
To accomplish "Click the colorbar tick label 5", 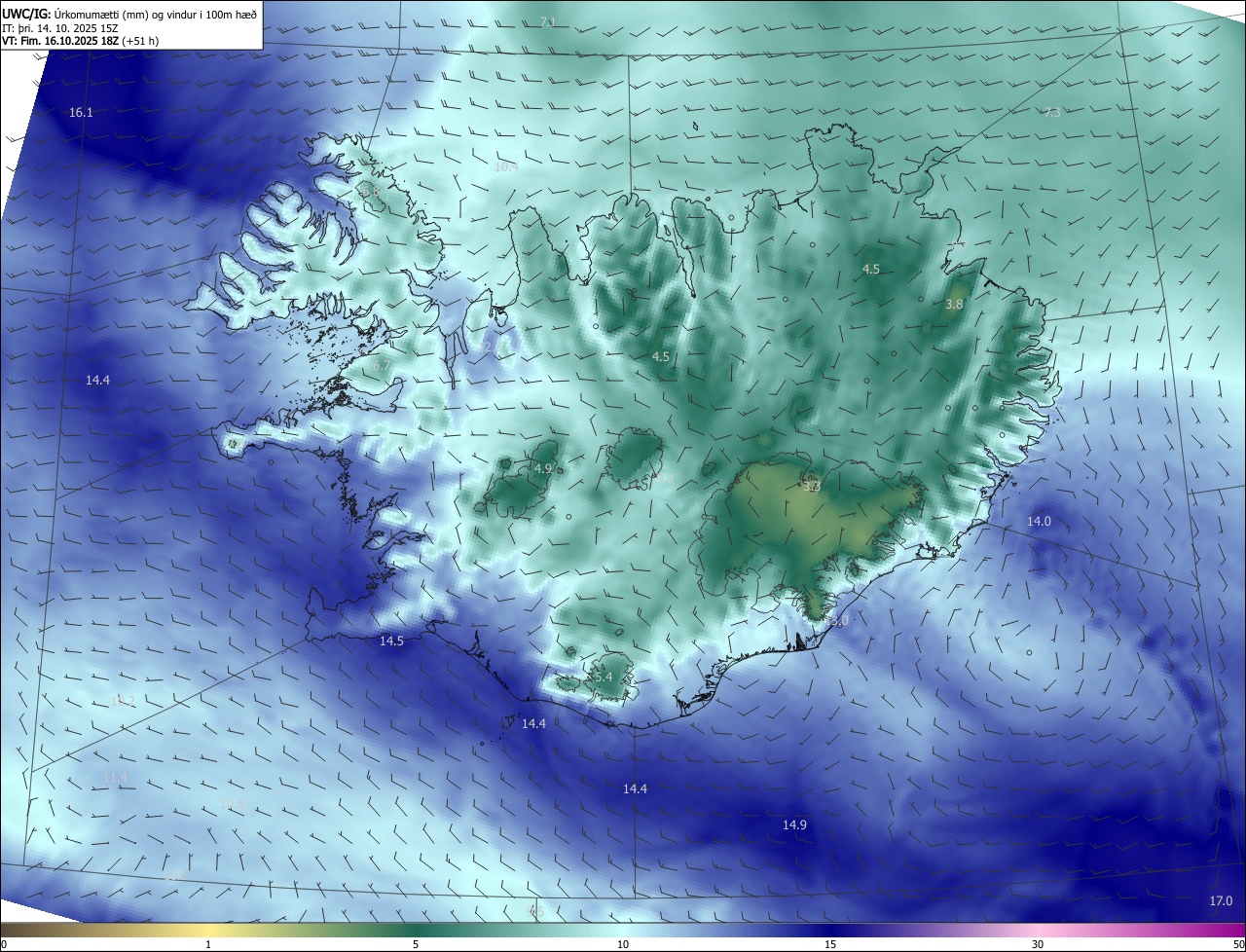I will pyautogui.click(x=416, y=944).
